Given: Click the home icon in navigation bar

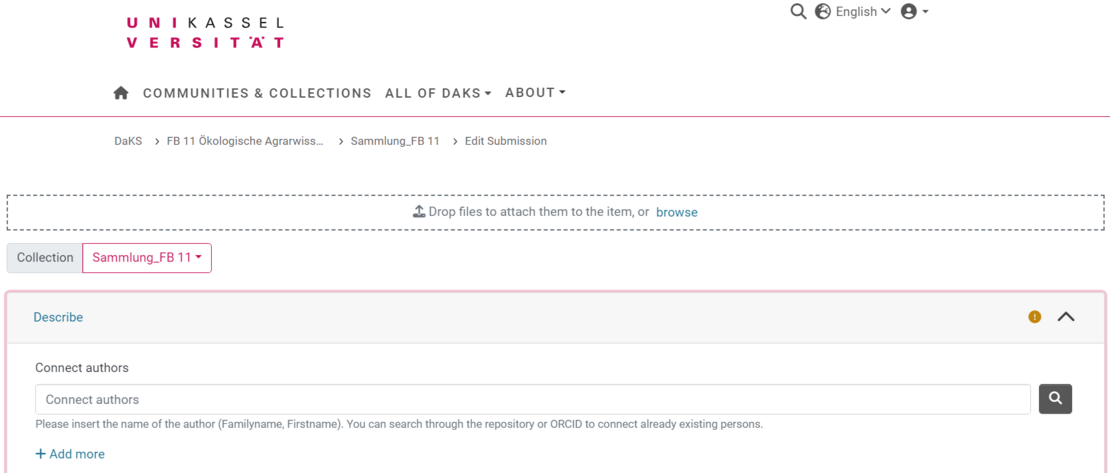Looking at the screenshot, I should click(121, 93).
